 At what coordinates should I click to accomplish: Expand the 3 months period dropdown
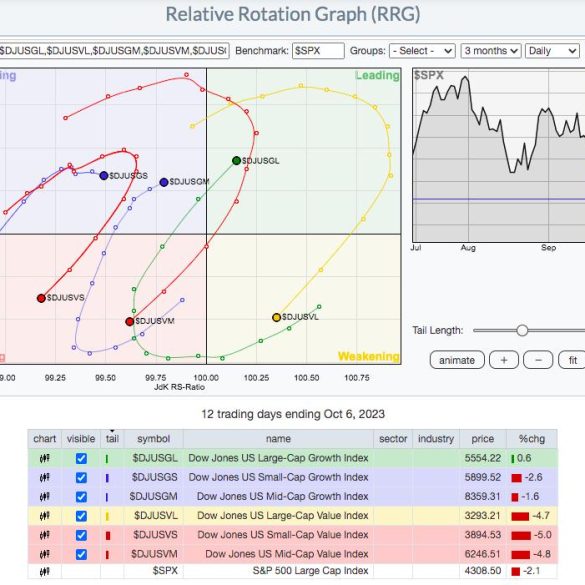pyautogui.click(x=491, y=51)
